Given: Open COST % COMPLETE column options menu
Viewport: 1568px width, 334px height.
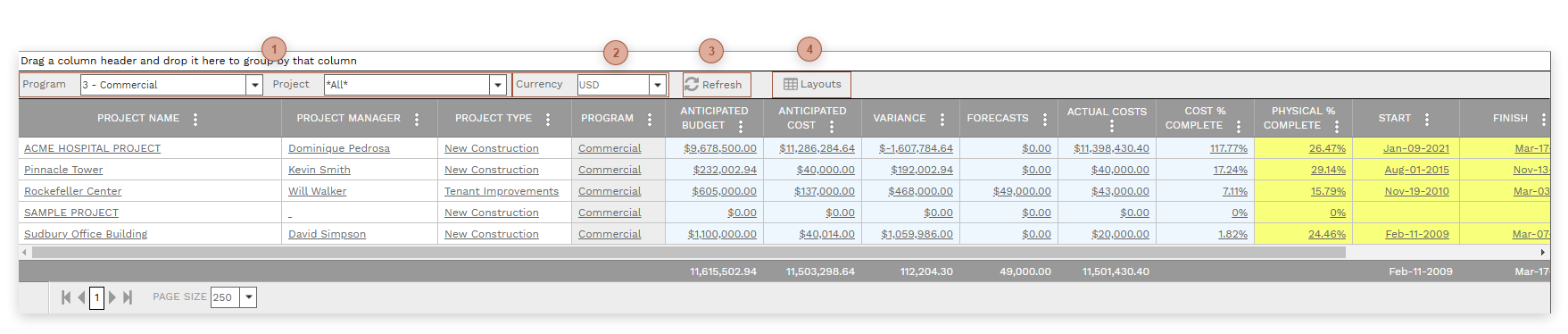Looking at the screenshot, I should (x=1239, y=126).
